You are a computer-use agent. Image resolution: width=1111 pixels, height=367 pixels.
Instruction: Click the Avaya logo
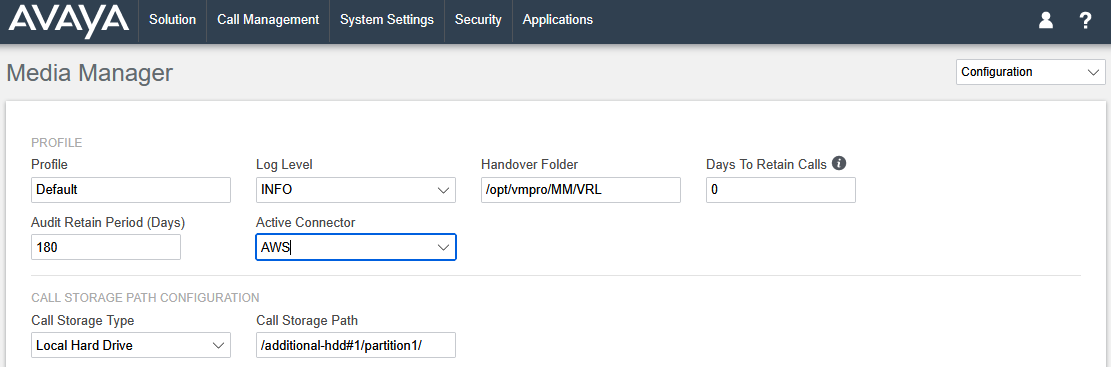68,21
